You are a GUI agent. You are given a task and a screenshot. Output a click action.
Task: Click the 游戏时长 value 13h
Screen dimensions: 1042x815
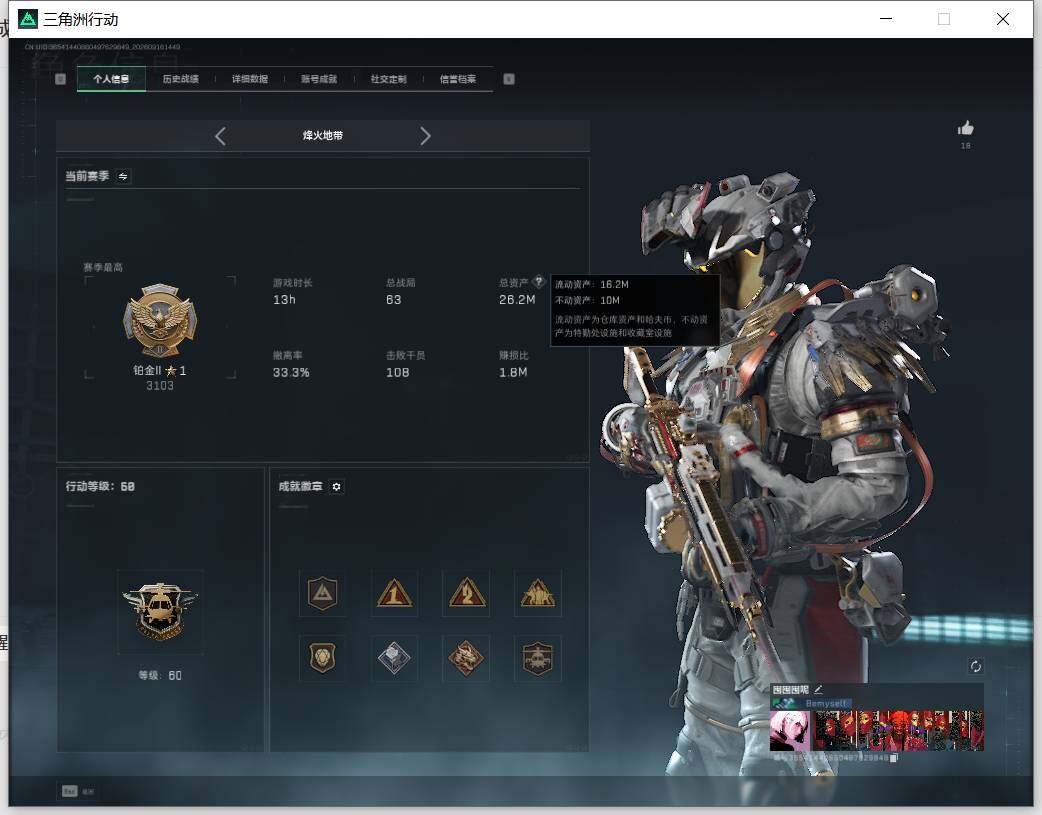point(284,300)
